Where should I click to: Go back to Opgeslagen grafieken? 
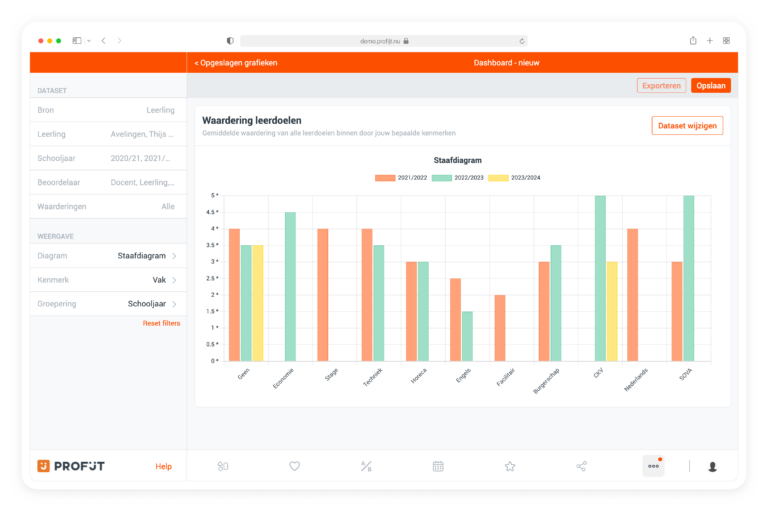[x=236, y=63]
